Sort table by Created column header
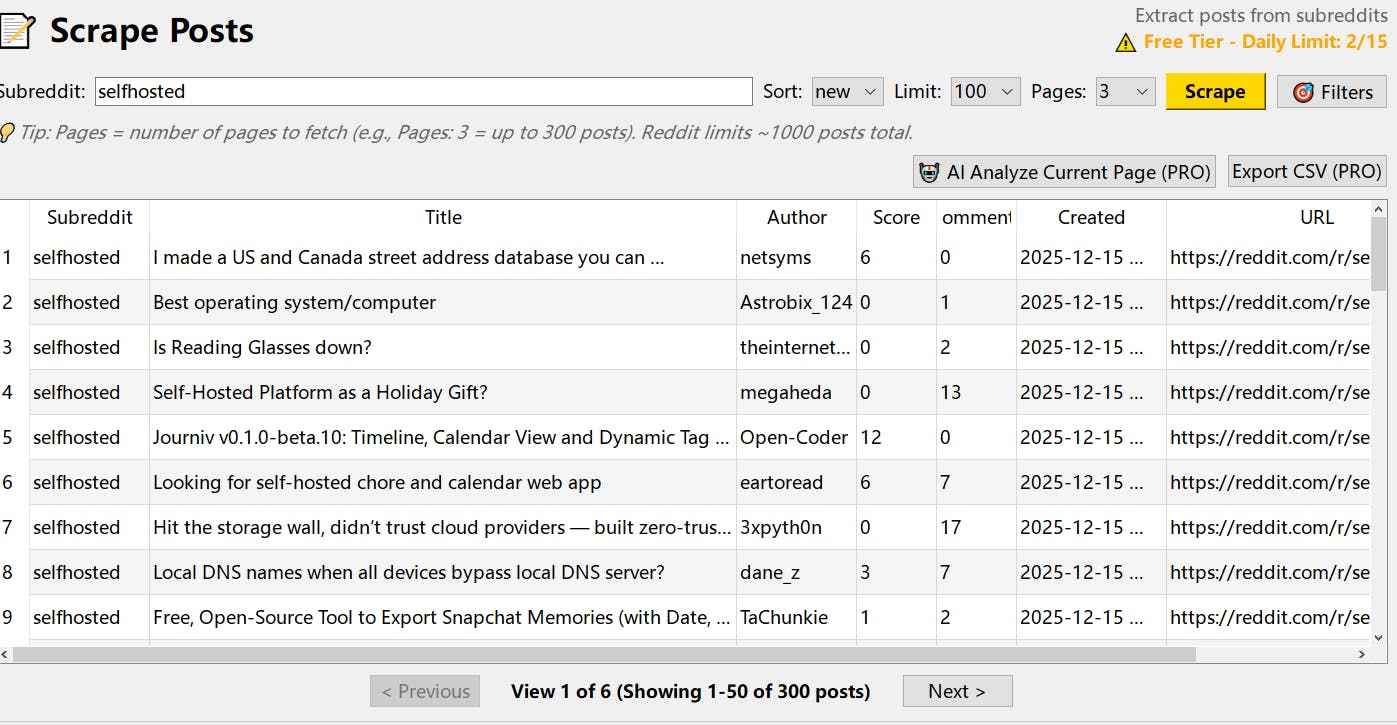The image size is (1397, 725). tap(1091, 217)
